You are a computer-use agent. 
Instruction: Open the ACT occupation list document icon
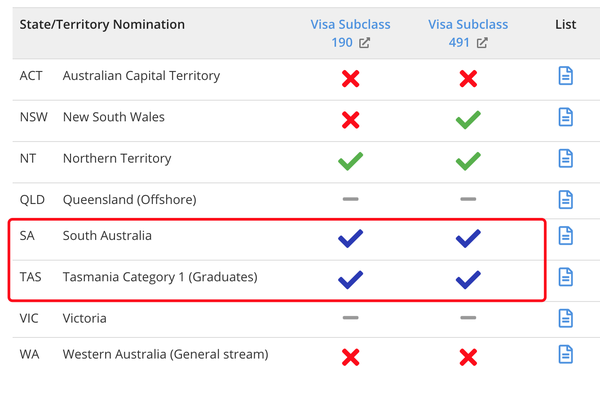(x=565, y=75)
